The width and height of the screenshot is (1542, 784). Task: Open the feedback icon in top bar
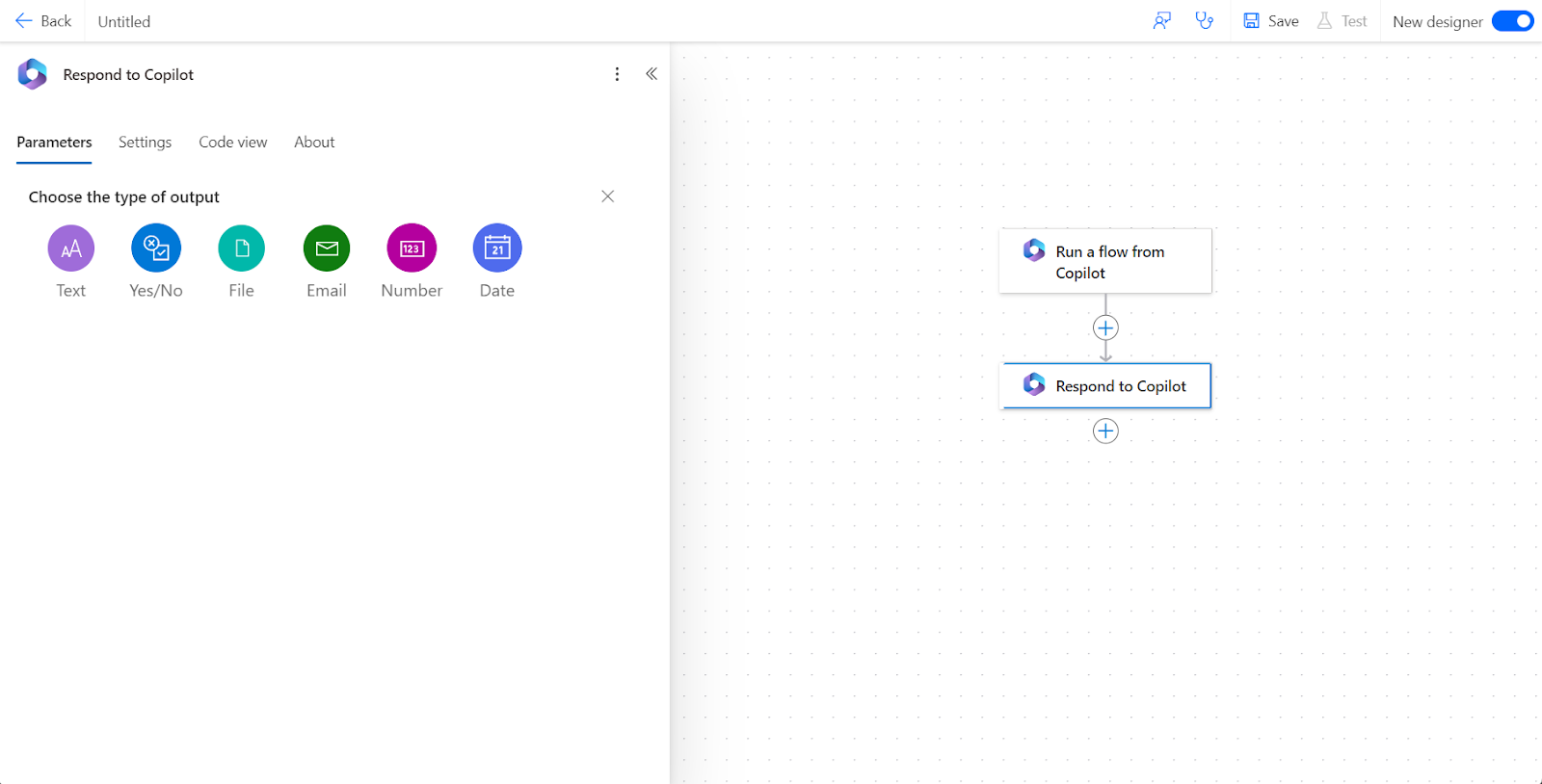pos(1162,21)
